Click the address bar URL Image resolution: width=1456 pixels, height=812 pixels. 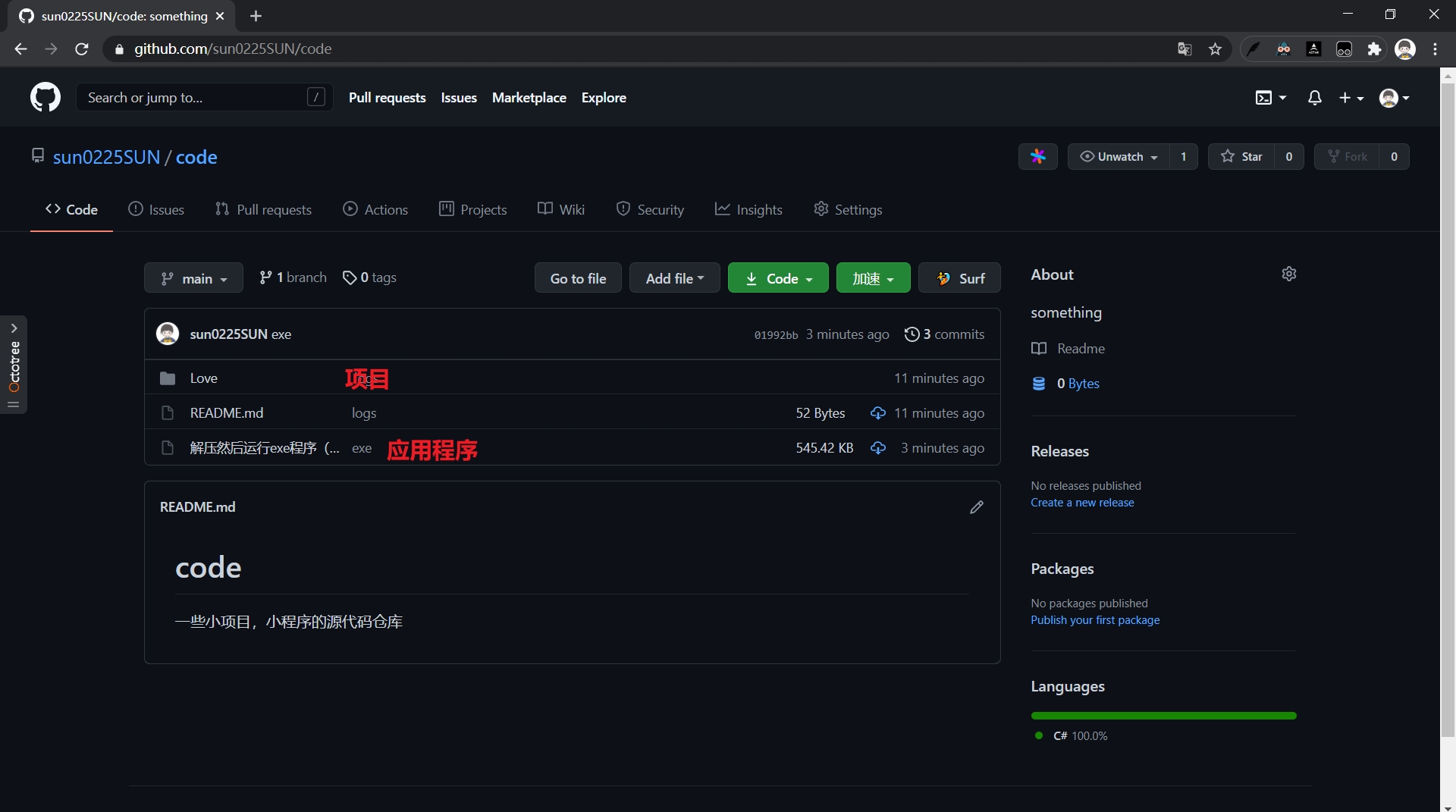[233, 49]
